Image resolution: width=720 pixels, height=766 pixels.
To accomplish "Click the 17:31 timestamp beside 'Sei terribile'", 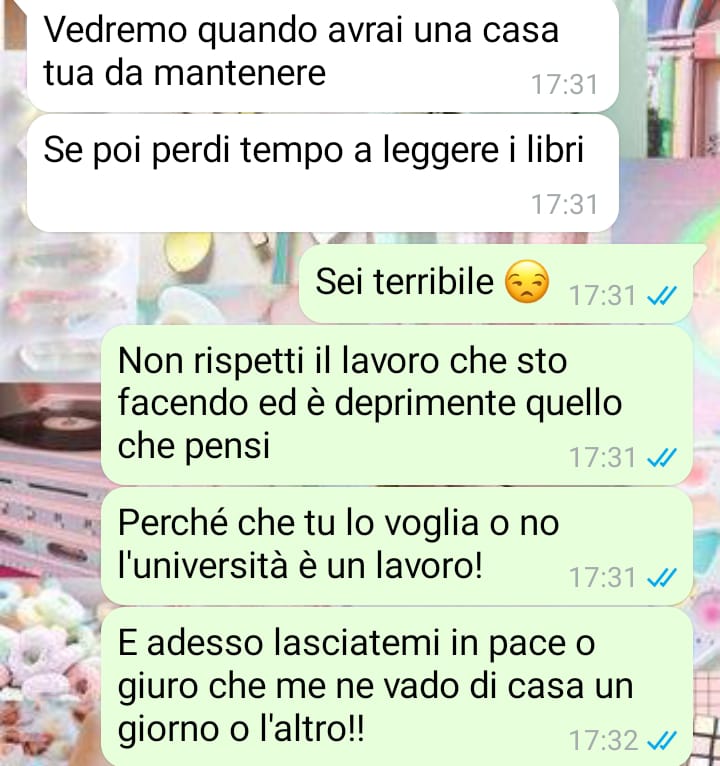I will pyautogui.click(x=603, y=296).
